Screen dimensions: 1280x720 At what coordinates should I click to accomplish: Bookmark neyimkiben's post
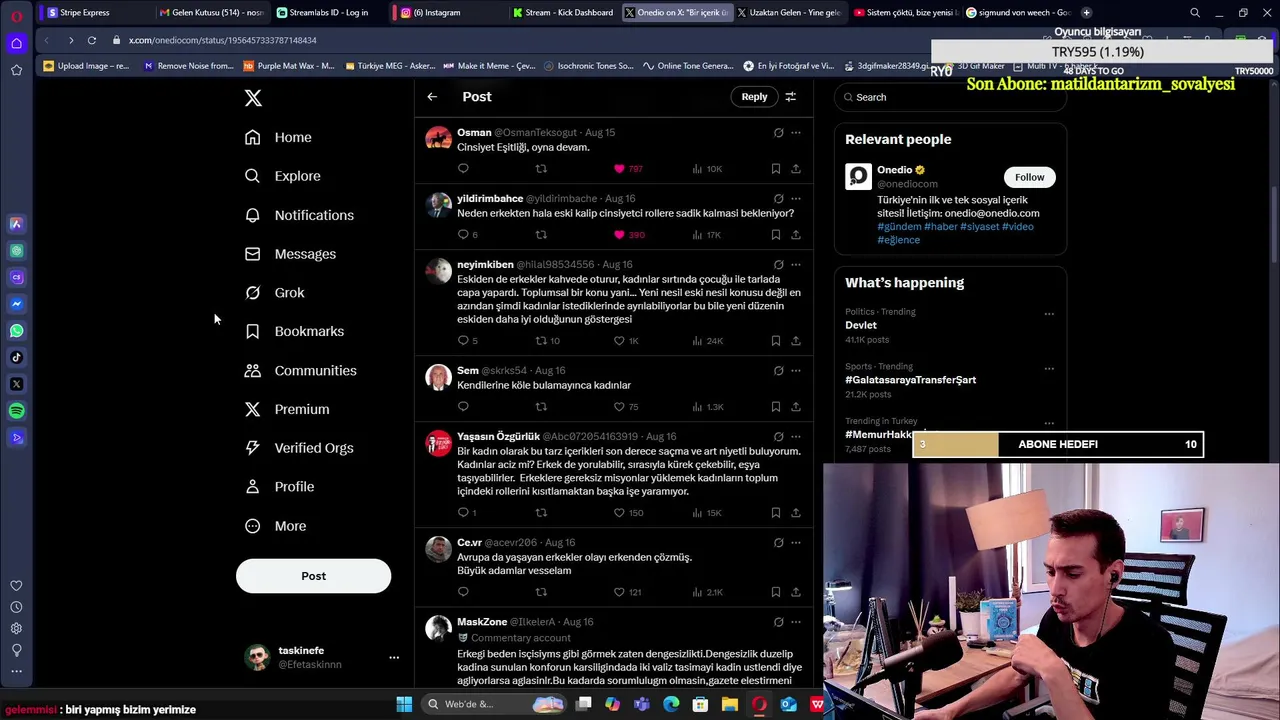(x=776, y=341)
